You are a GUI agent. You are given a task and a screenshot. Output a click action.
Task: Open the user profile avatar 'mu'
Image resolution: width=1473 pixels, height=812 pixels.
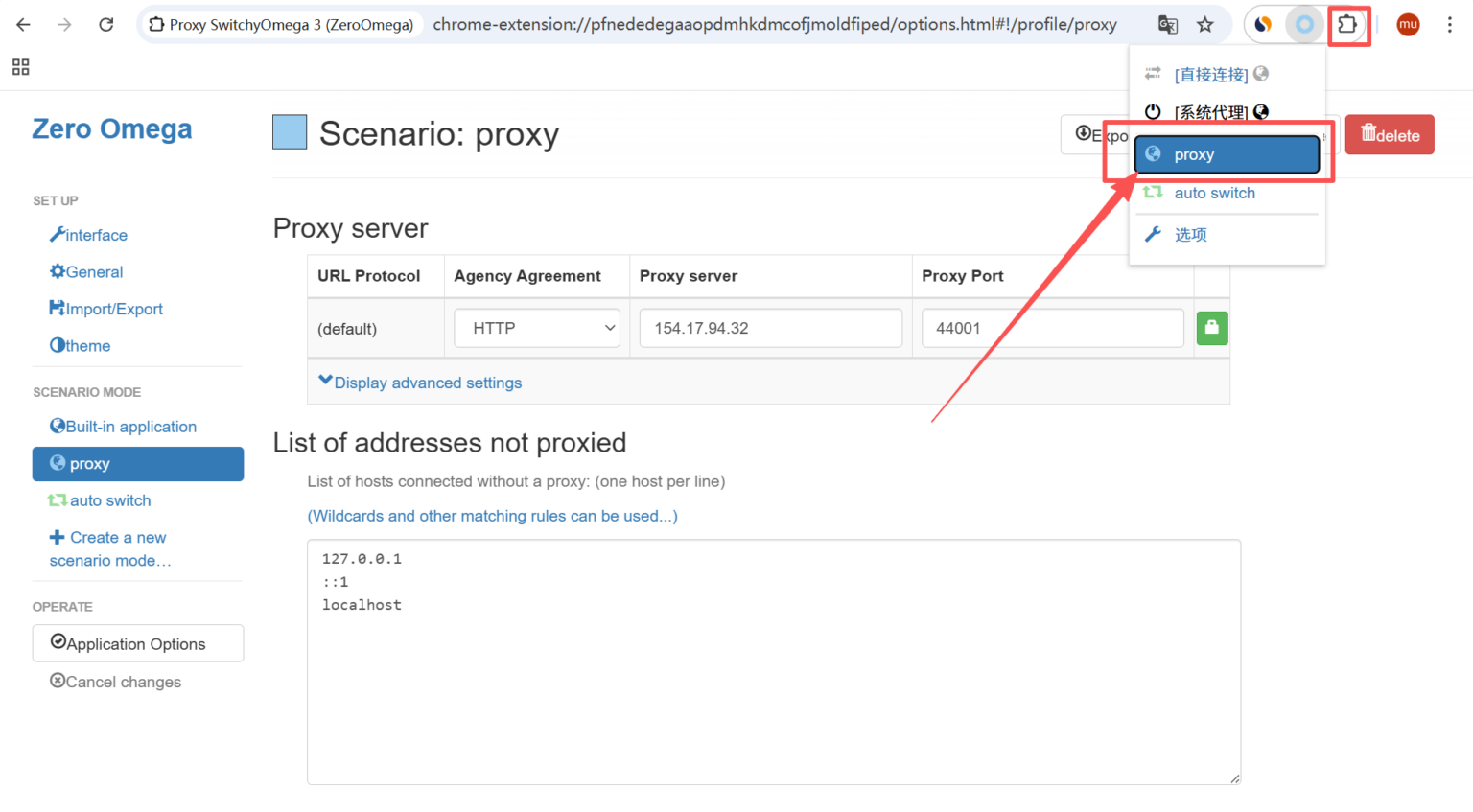[x=1408, y=25]
